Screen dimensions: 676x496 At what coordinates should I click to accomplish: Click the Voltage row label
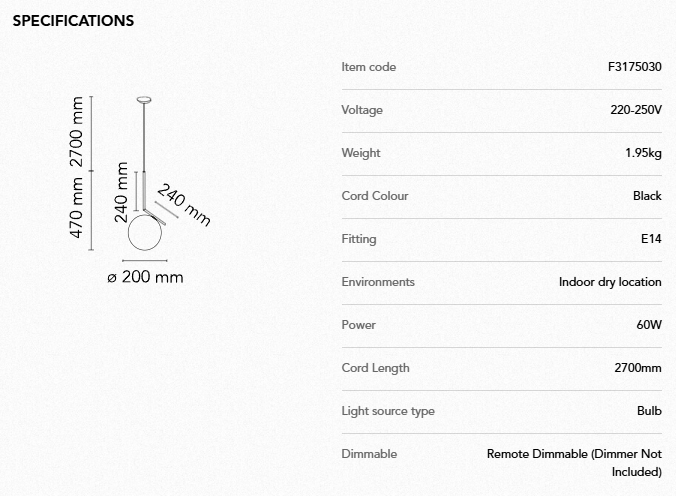click(362, 110)
